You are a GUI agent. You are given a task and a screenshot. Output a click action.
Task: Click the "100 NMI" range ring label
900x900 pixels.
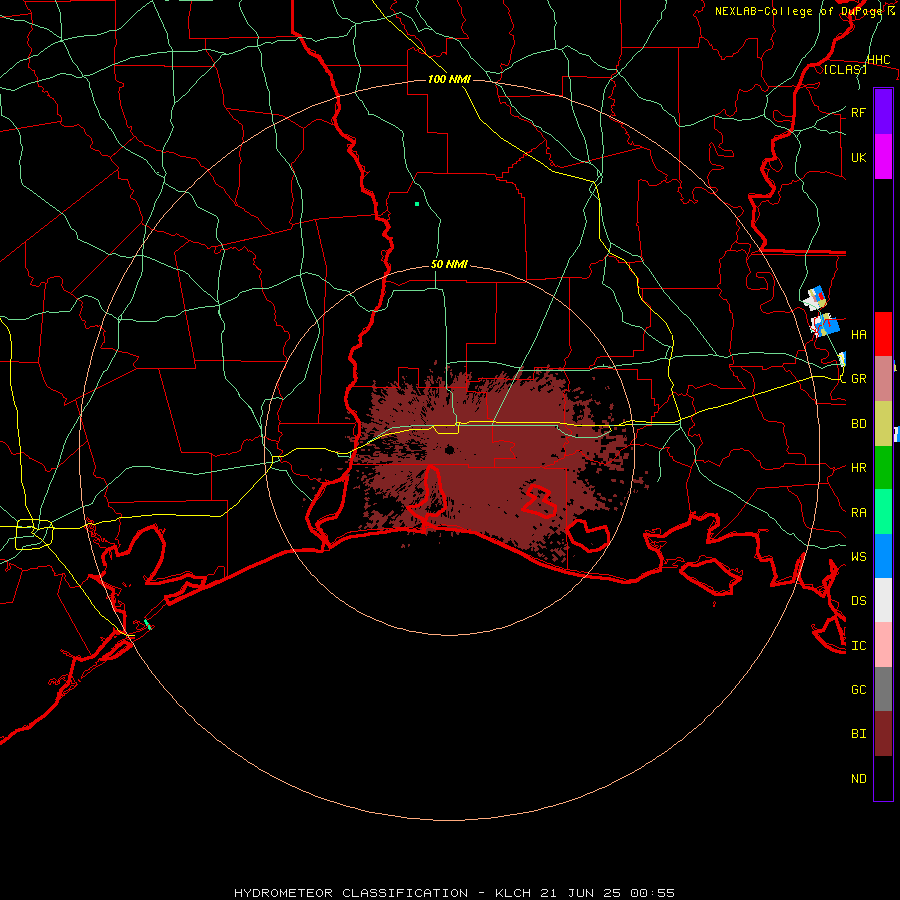(449, 79)
